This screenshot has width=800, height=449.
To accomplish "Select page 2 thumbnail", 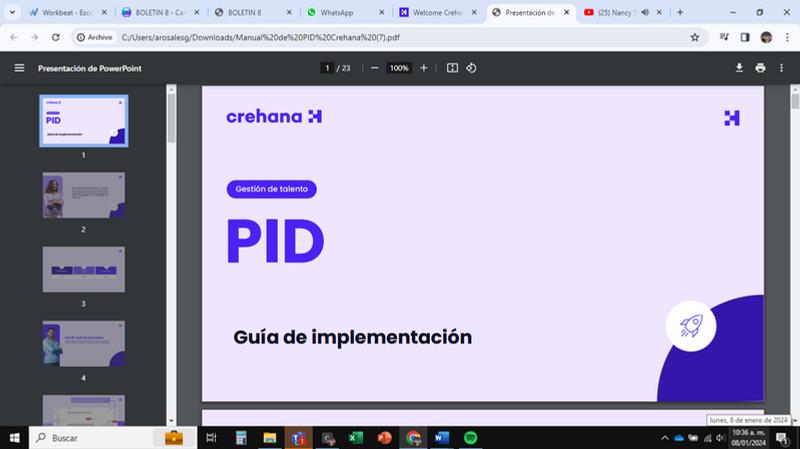I will (x=84, y=195).
